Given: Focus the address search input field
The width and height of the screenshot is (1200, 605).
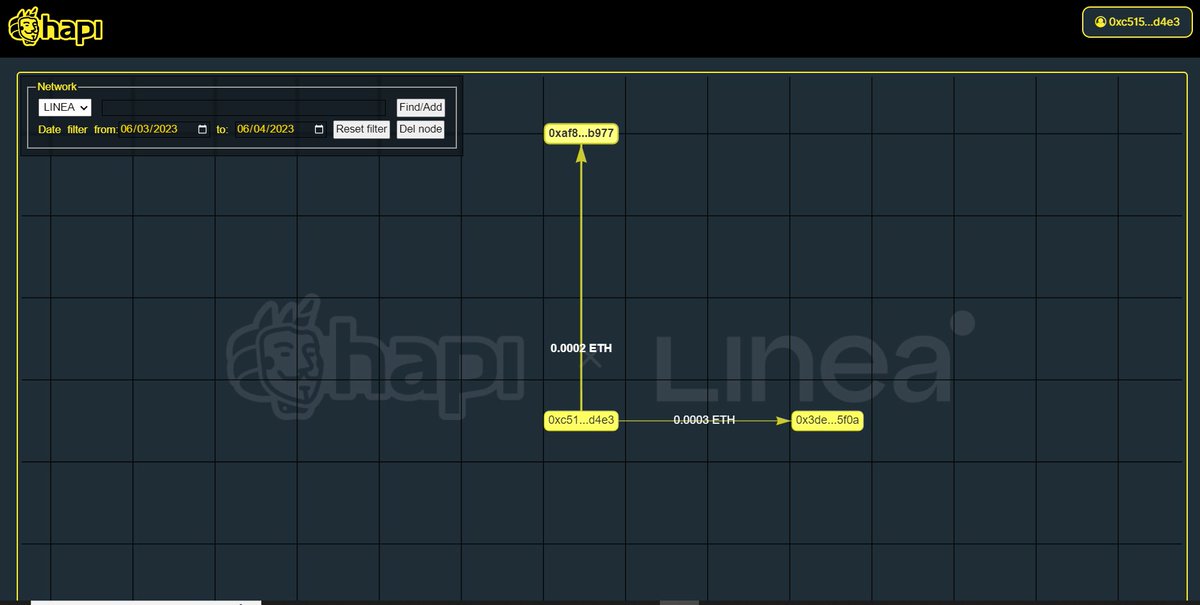Looking at the screenshot, I should point(244,107).
